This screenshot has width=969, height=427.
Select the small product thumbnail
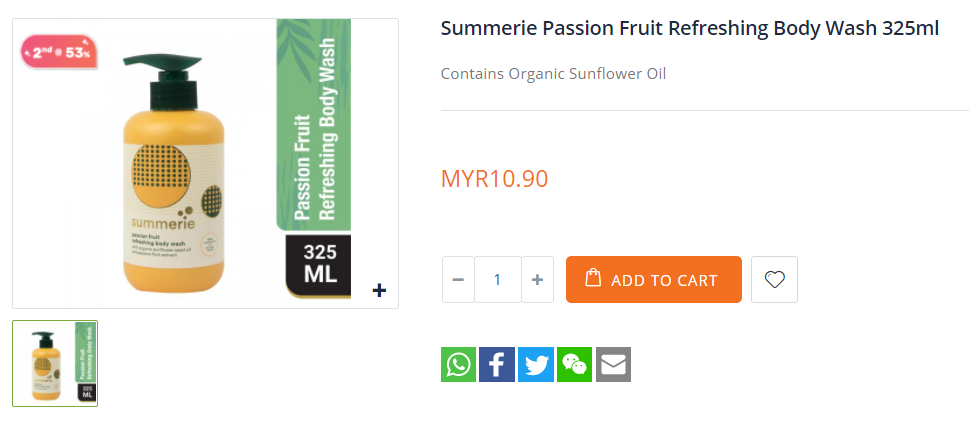tap(55, 364)
